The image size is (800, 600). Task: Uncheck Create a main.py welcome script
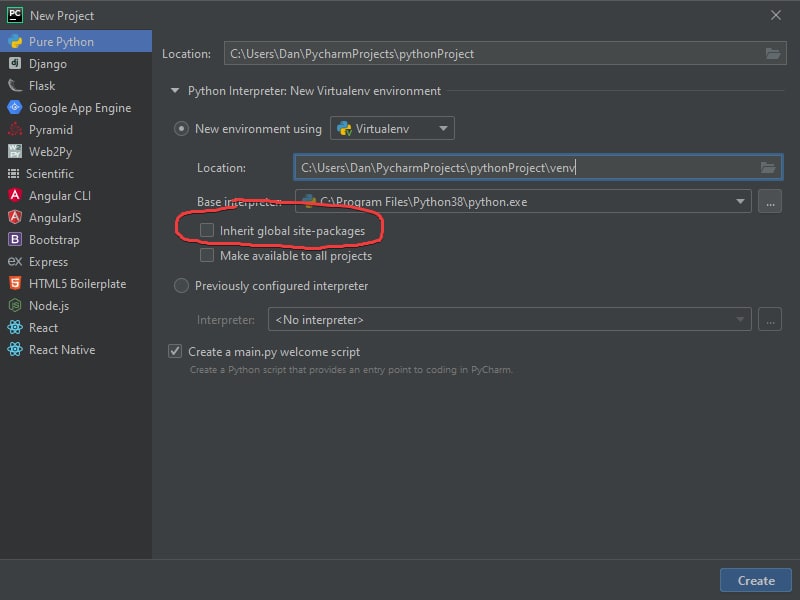pyautogui.click(x=175, y=351)
